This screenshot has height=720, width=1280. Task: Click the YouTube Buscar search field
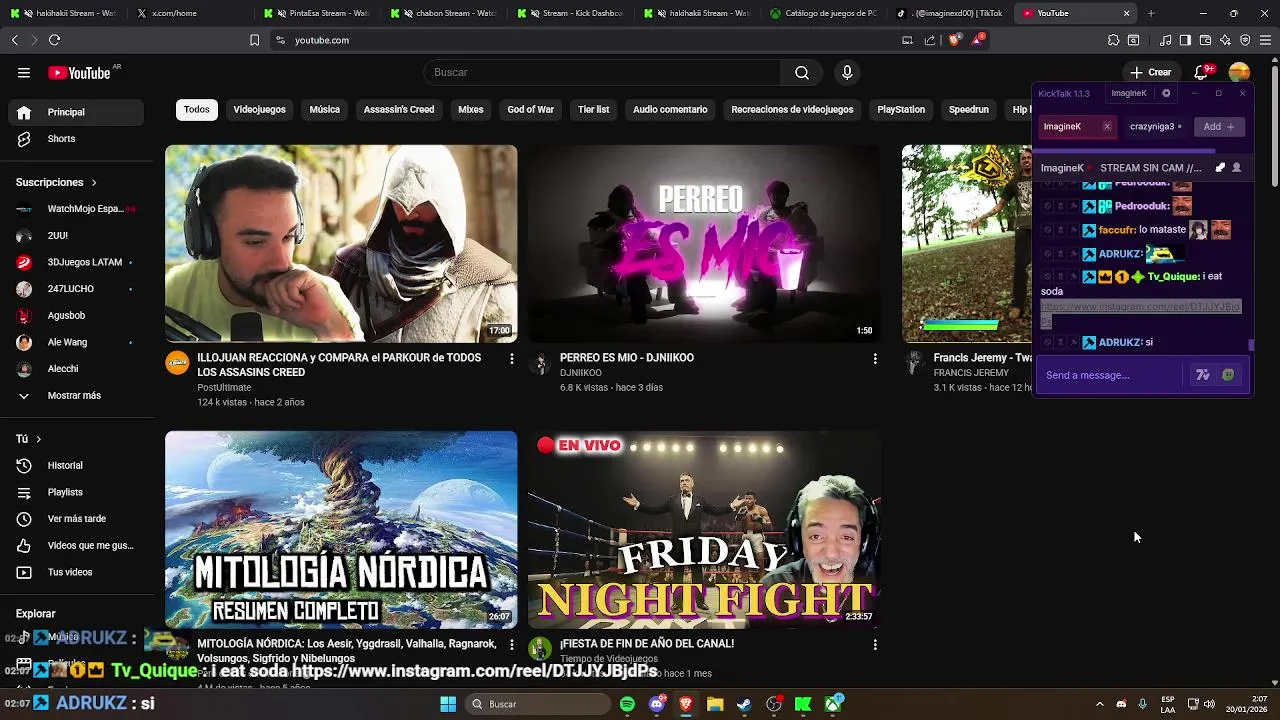click(602, 72)
